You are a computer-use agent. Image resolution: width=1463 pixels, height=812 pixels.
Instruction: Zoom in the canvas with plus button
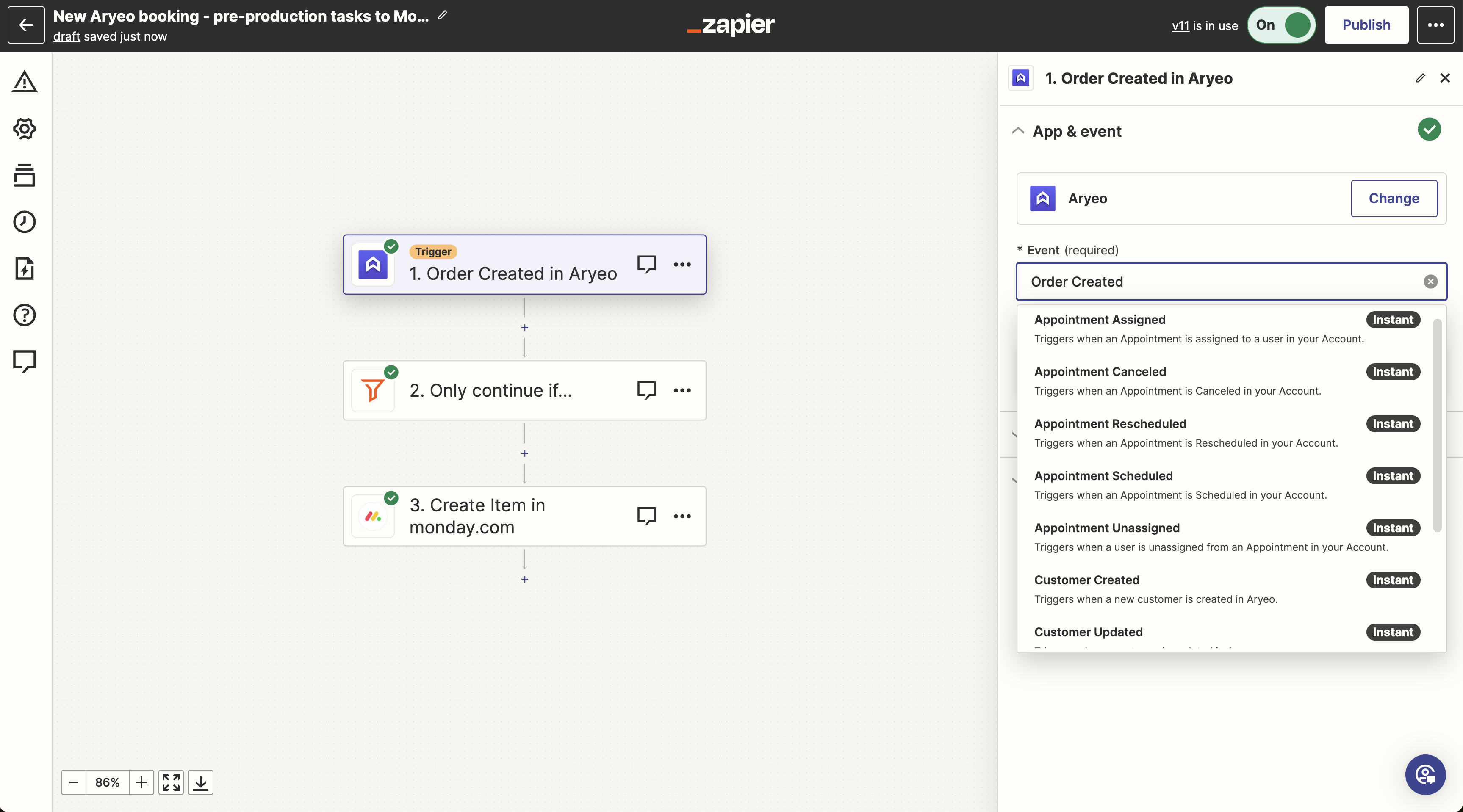141,782
